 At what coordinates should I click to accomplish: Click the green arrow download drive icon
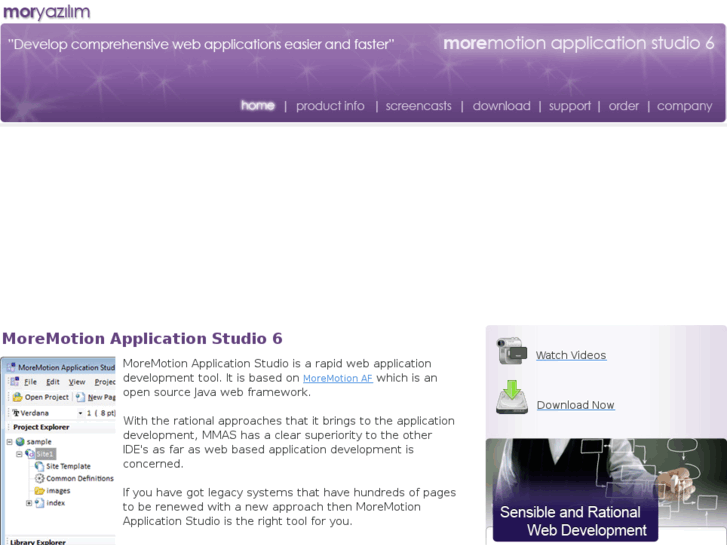point(512,397)
